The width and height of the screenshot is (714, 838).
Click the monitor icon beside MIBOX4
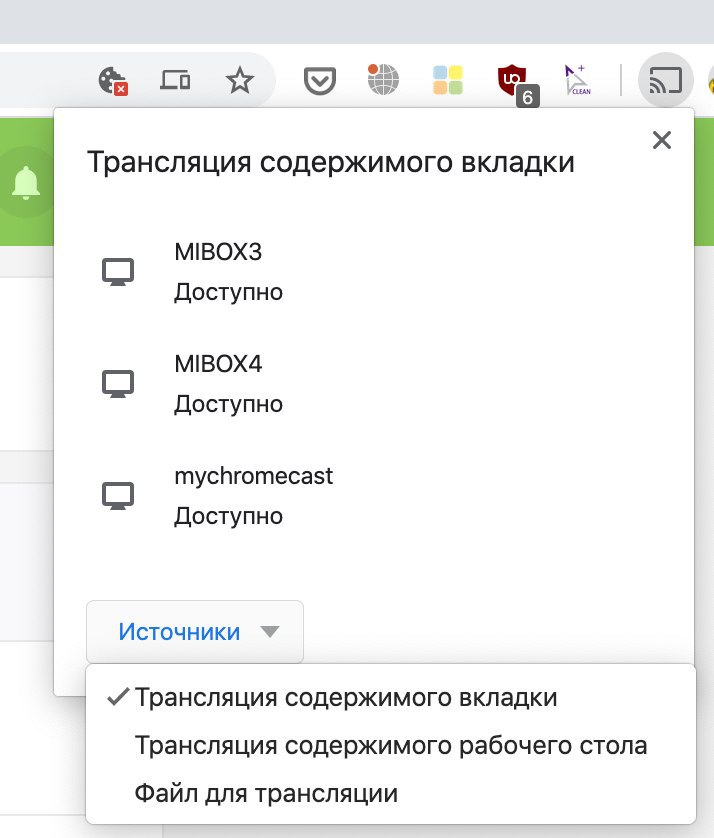[118, 384]
